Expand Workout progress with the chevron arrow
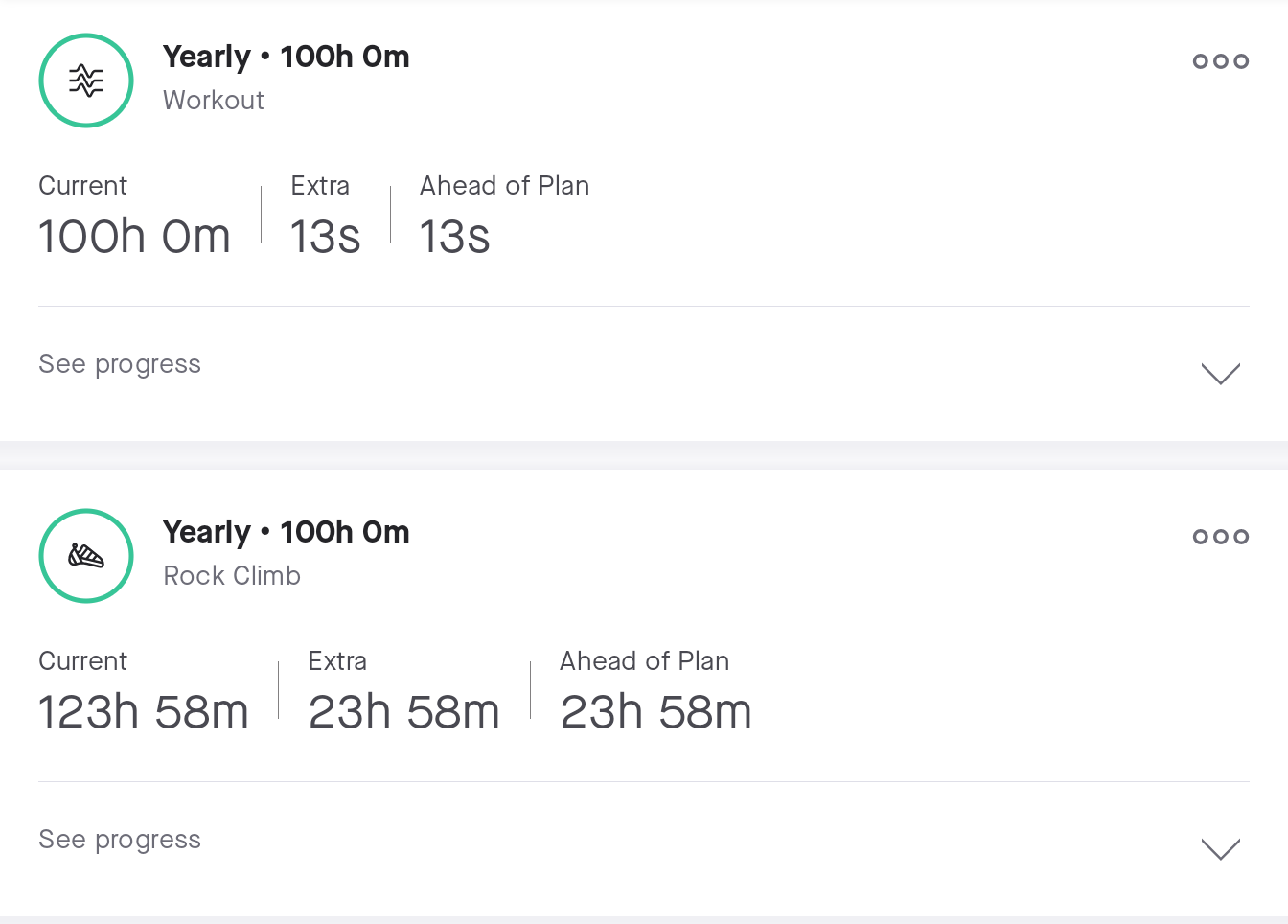1288x924 pixels. [x=1221, y=373]
